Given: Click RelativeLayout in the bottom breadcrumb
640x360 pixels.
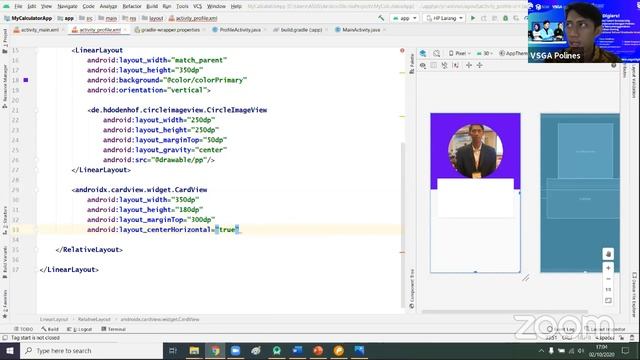Looking at the screenshot, I should [94, 319].
